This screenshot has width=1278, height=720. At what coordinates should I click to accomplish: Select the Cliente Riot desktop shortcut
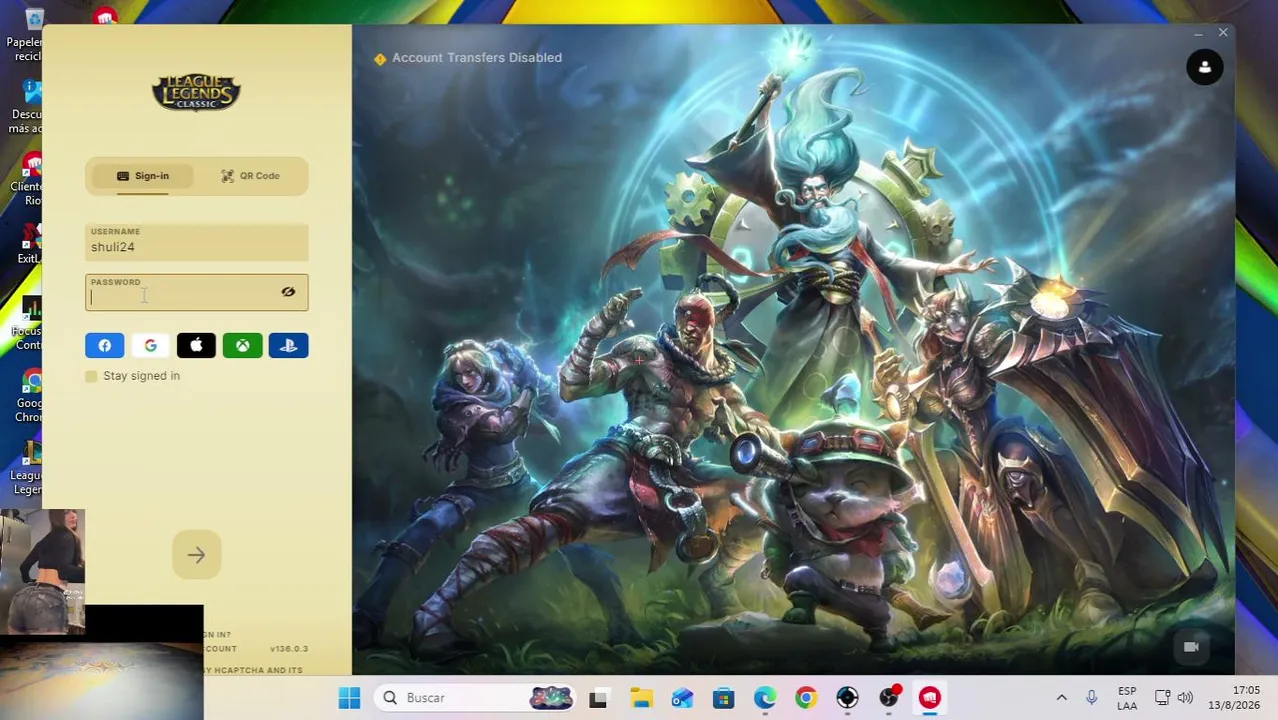pyautogui.click(x=27, y=180)
